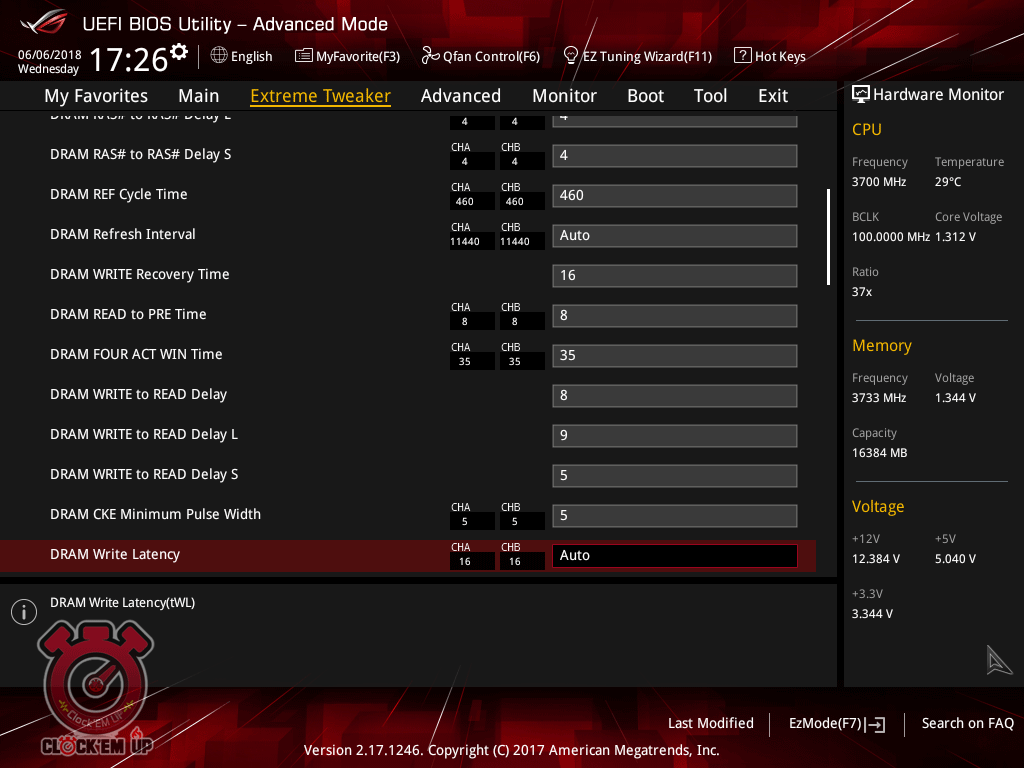1024x768 pixels.
Task: Select the DRAM Write Latency Auto field
Action: pyautogui.click(x=674, y=555)
